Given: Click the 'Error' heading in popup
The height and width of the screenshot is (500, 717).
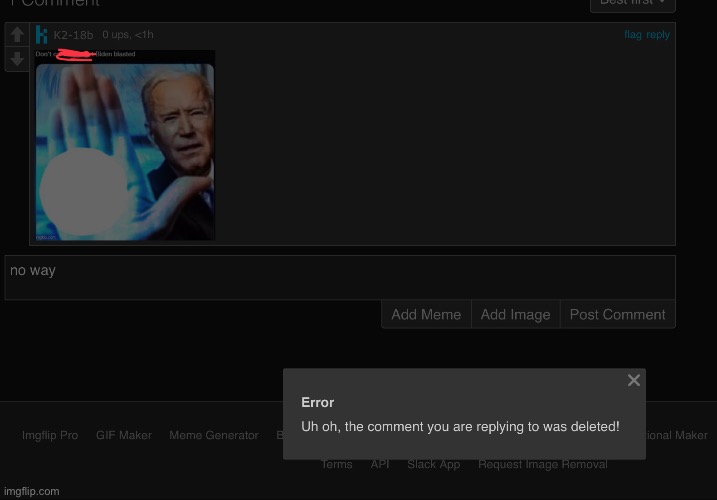Looking at the screenshot, I should click(x=317, y=403).
